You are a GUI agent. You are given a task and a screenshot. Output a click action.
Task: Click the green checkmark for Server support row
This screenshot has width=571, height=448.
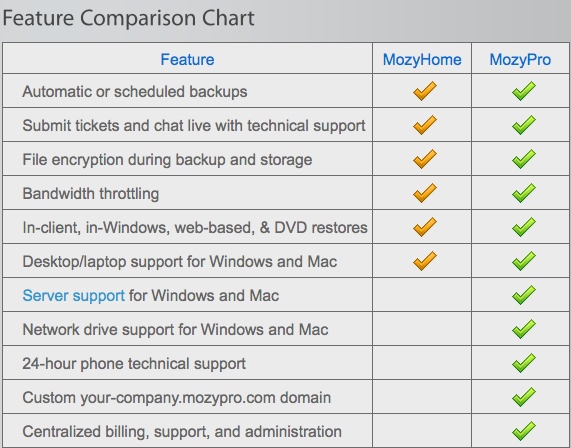tap(524, 295)
